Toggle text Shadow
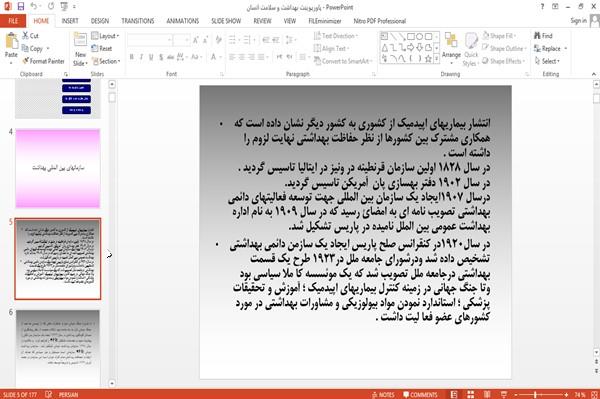The height and width of the screenshot is (399, 600). click(x=161, y=57)
